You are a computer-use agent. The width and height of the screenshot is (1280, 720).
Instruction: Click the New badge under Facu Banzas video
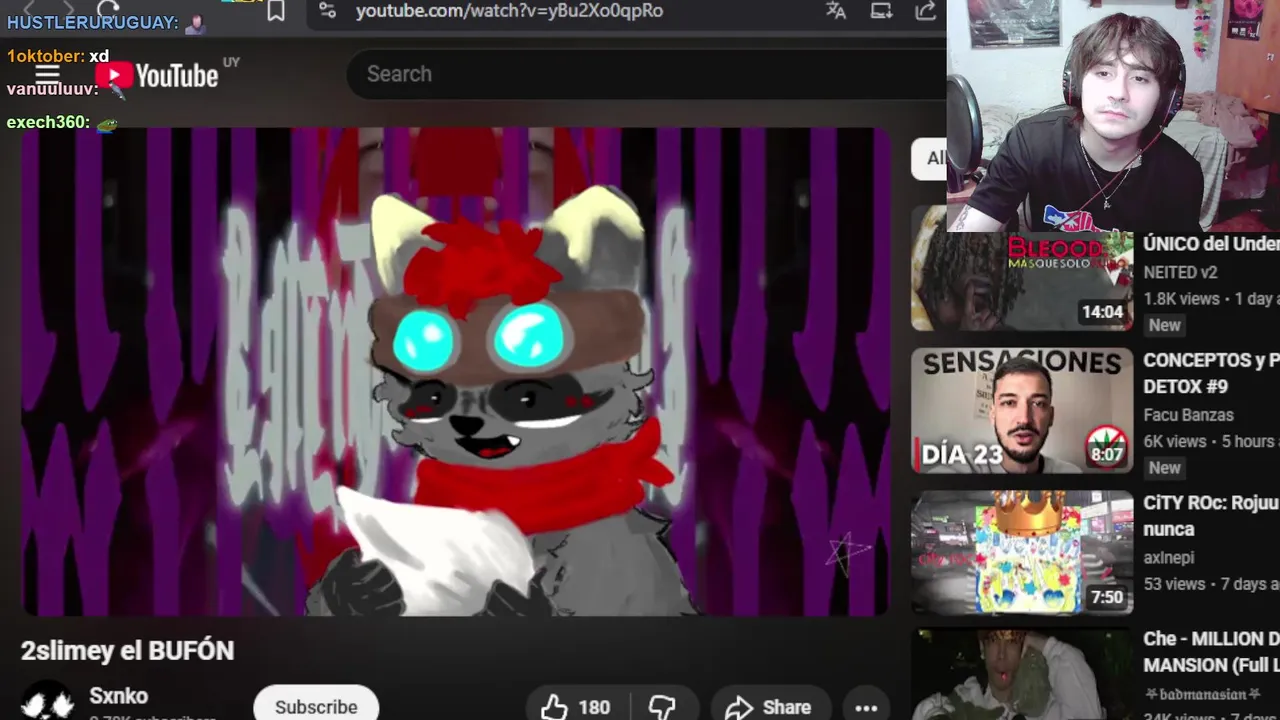click(1164, 467)
